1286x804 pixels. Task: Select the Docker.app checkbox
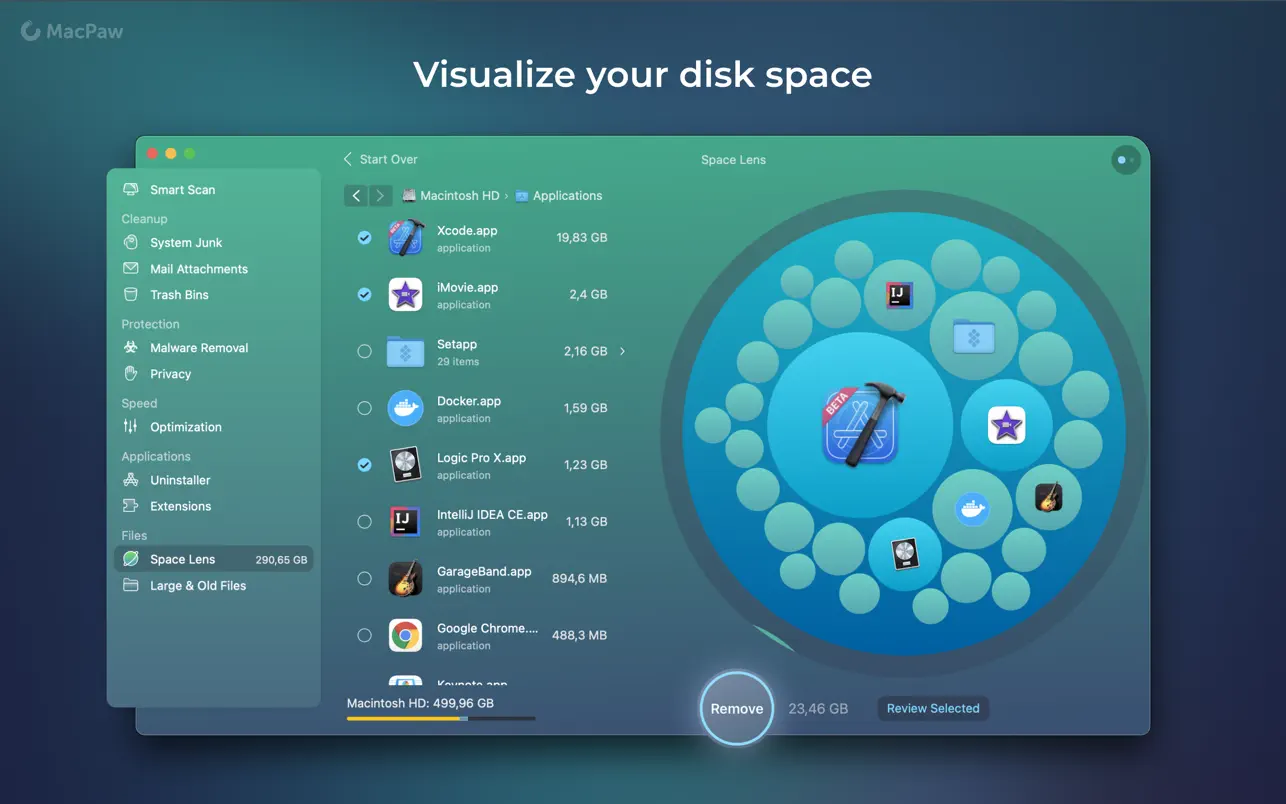[x=364, y=408]
